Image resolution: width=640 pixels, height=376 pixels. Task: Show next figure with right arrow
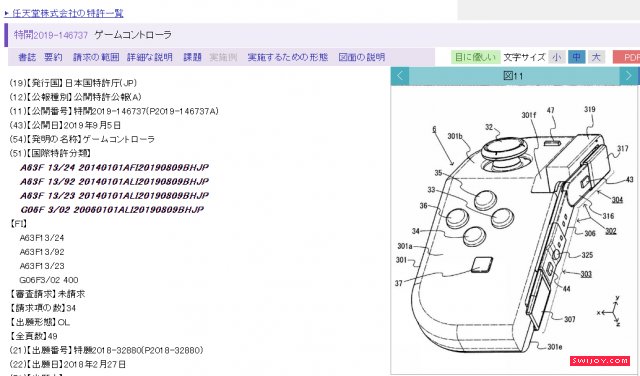pyautogui.click(x=629, y=76)
